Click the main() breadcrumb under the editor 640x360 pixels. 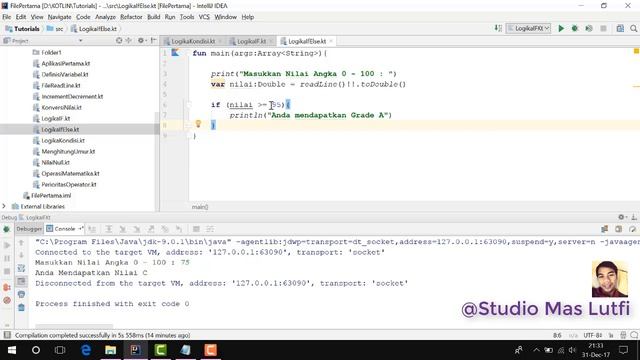click(x=200, y=207)
